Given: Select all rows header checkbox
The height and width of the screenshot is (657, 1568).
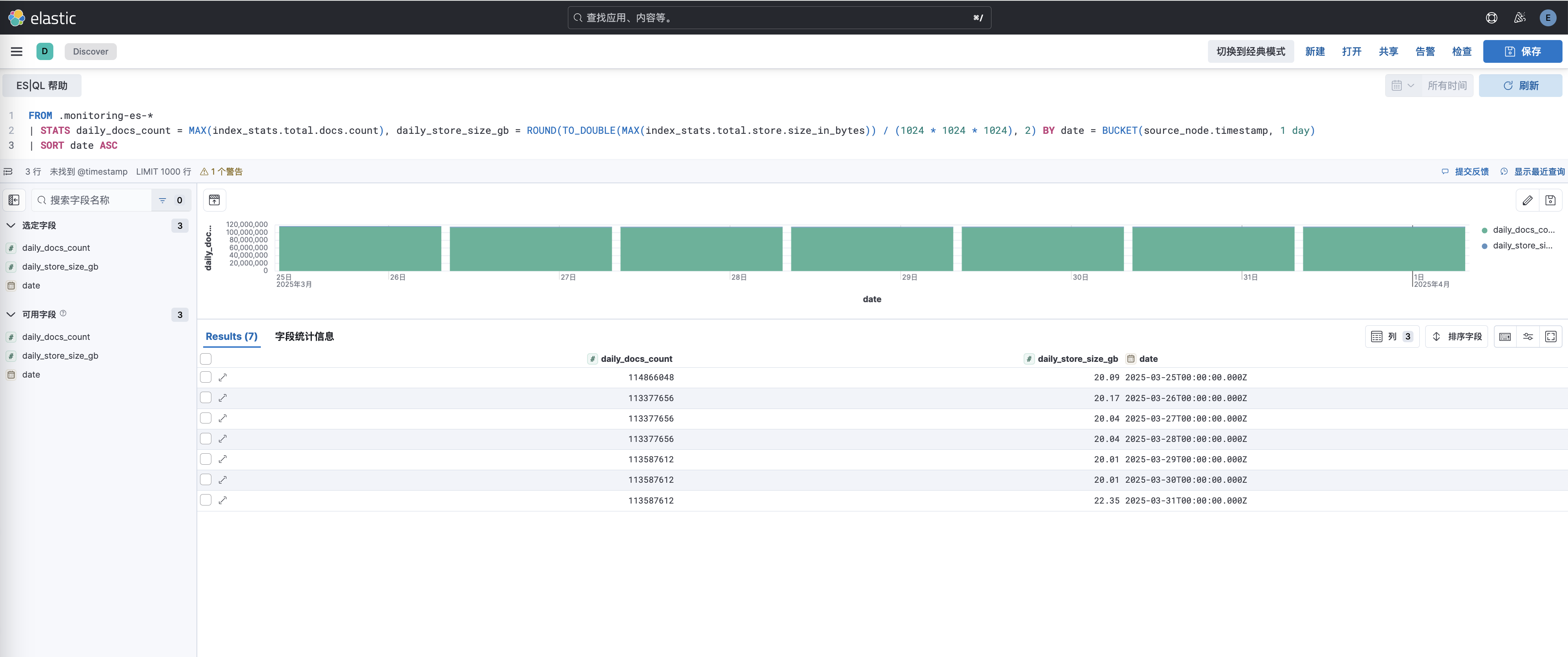Looking at the screenshot, I should pos(206,359).
